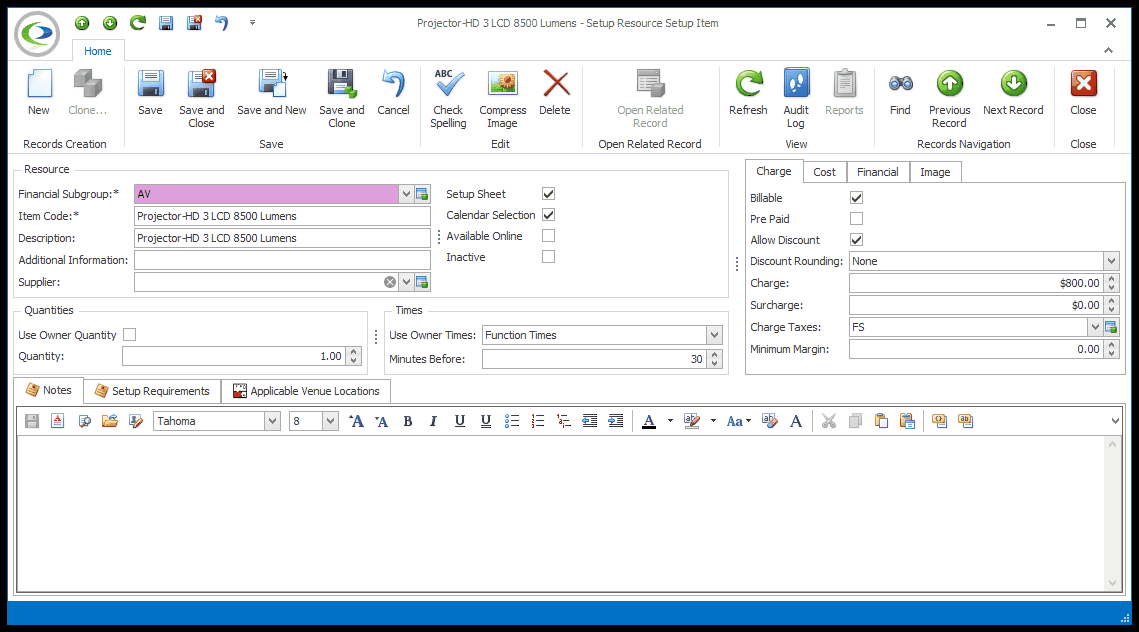Increase the Quantity with the up stepper
Screen dimensions: 1139x632
click(354, 352)
